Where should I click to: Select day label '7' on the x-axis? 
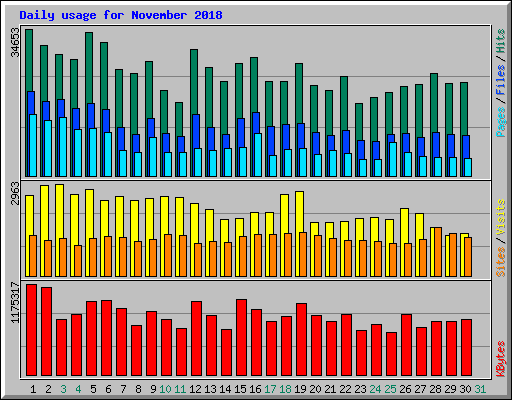(123, 389)
